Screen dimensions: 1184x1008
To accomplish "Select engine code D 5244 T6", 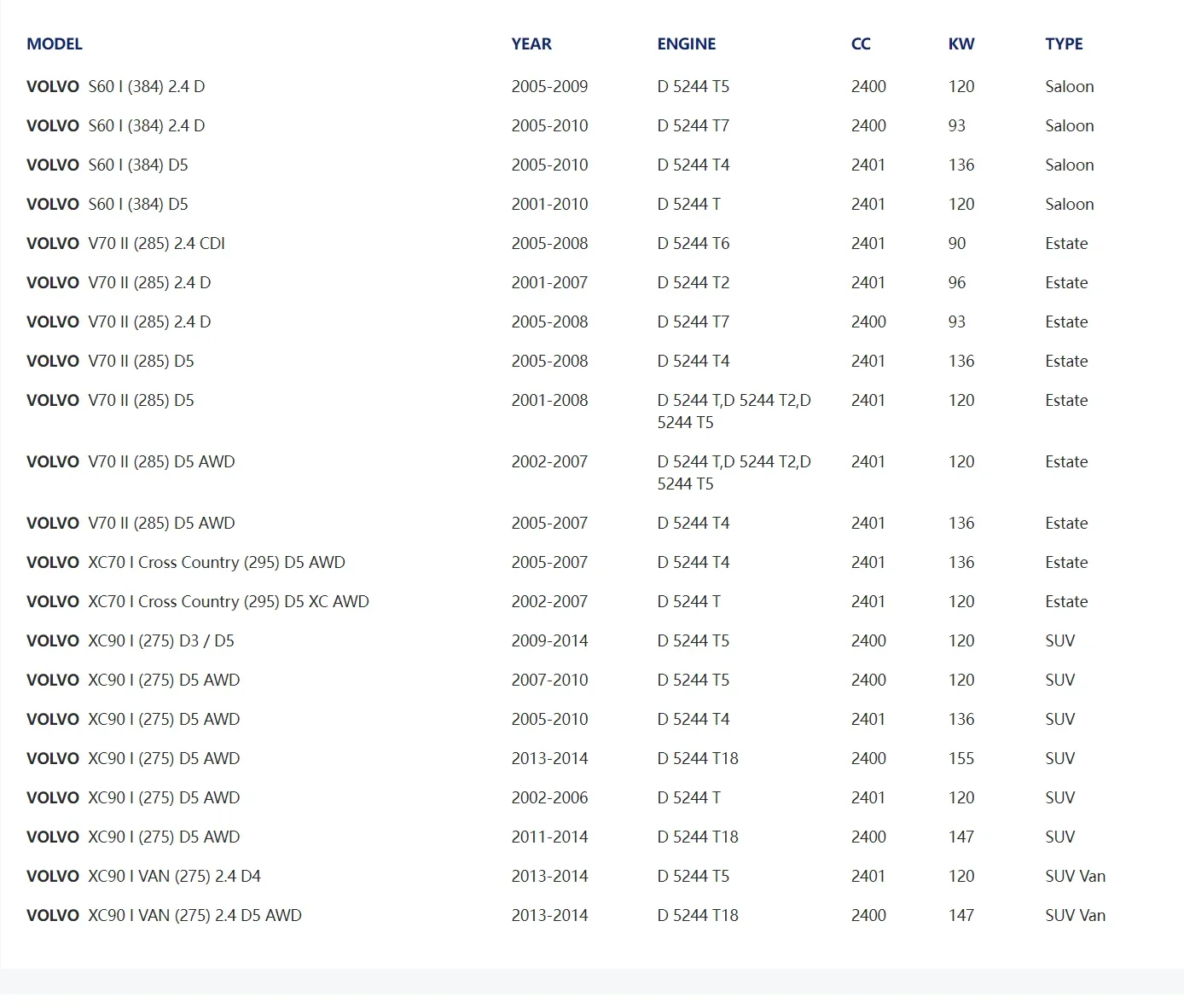I will [694, 243].
